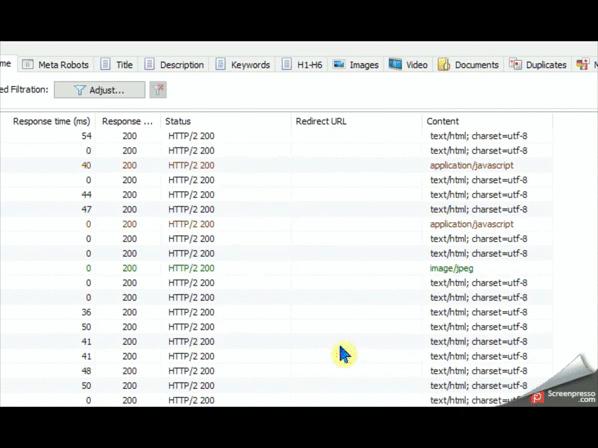Open the Images tab
The width and height of the screenshot is (598, 448).
click(x=356, y=65)
